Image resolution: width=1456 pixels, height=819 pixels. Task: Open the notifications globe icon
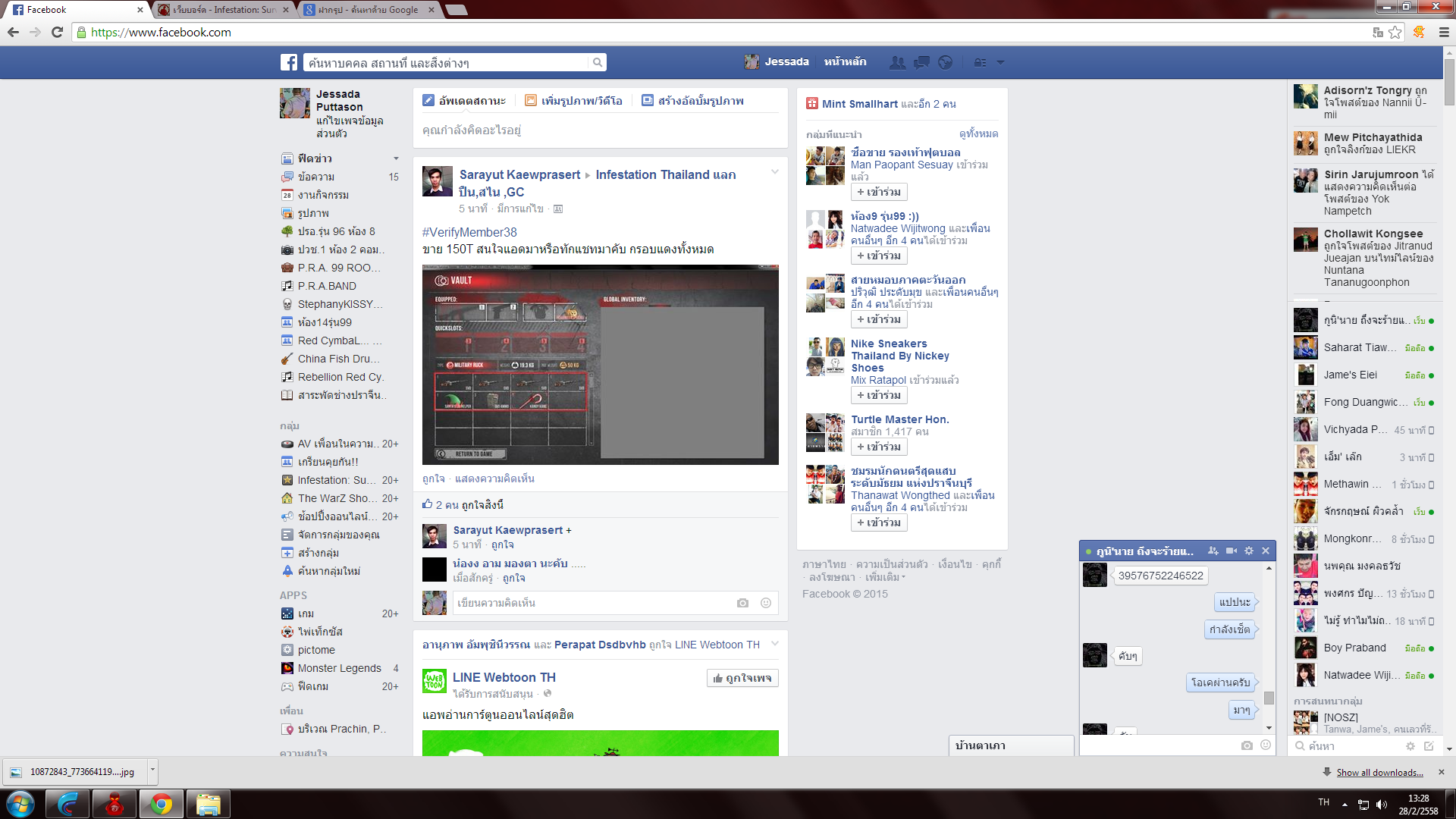[945, 62]
